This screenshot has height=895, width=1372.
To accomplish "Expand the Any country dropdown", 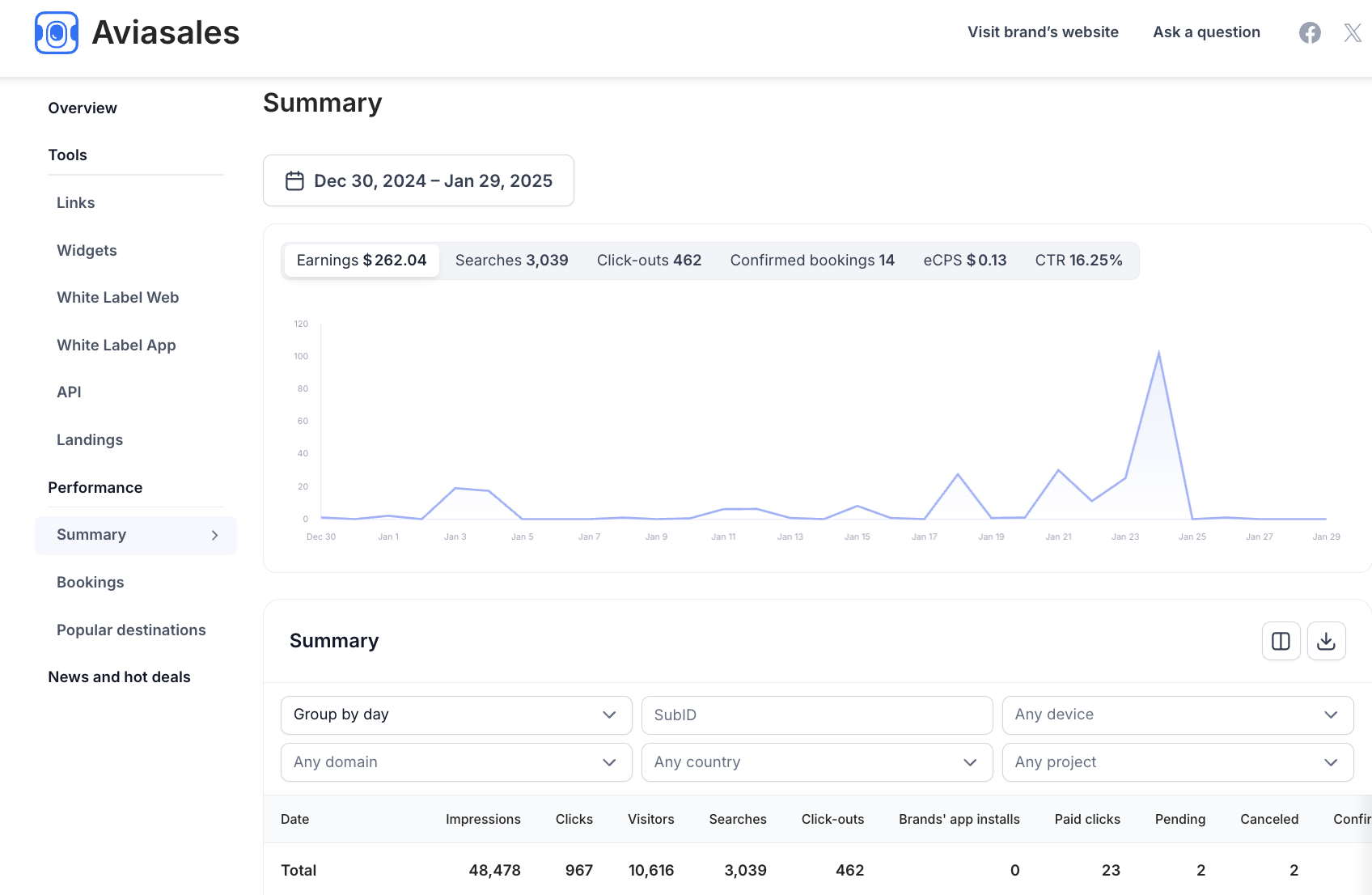I will 817,762.
